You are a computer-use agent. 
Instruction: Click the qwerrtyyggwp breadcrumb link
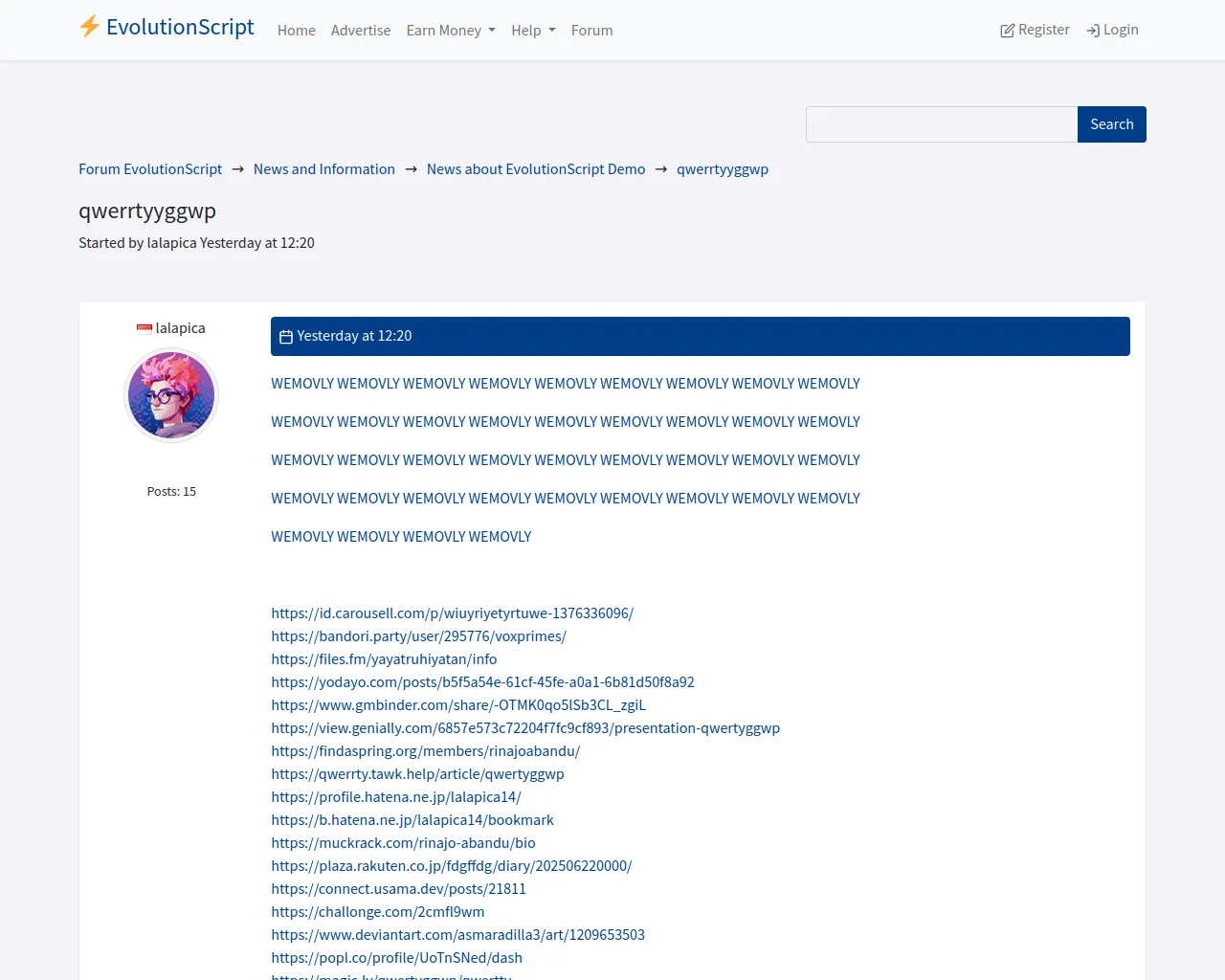pyautogui.click(x=722, y=169)
